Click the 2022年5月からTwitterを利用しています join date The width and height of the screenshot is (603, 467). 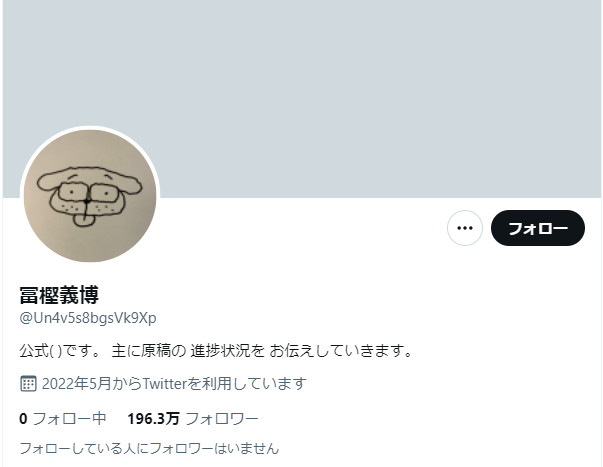[x=174, y=384]
